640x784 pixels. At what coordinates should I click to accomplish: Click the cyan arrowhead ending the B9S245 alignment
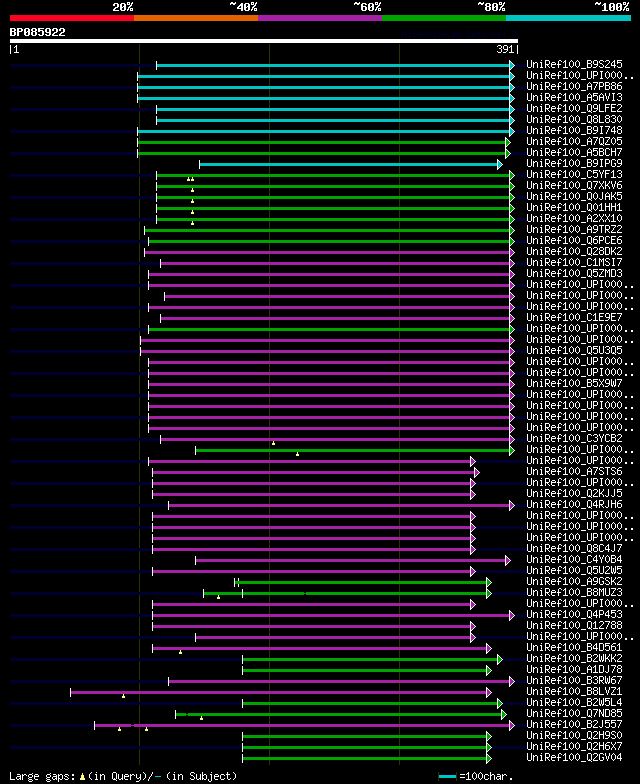tap(512, 66)
